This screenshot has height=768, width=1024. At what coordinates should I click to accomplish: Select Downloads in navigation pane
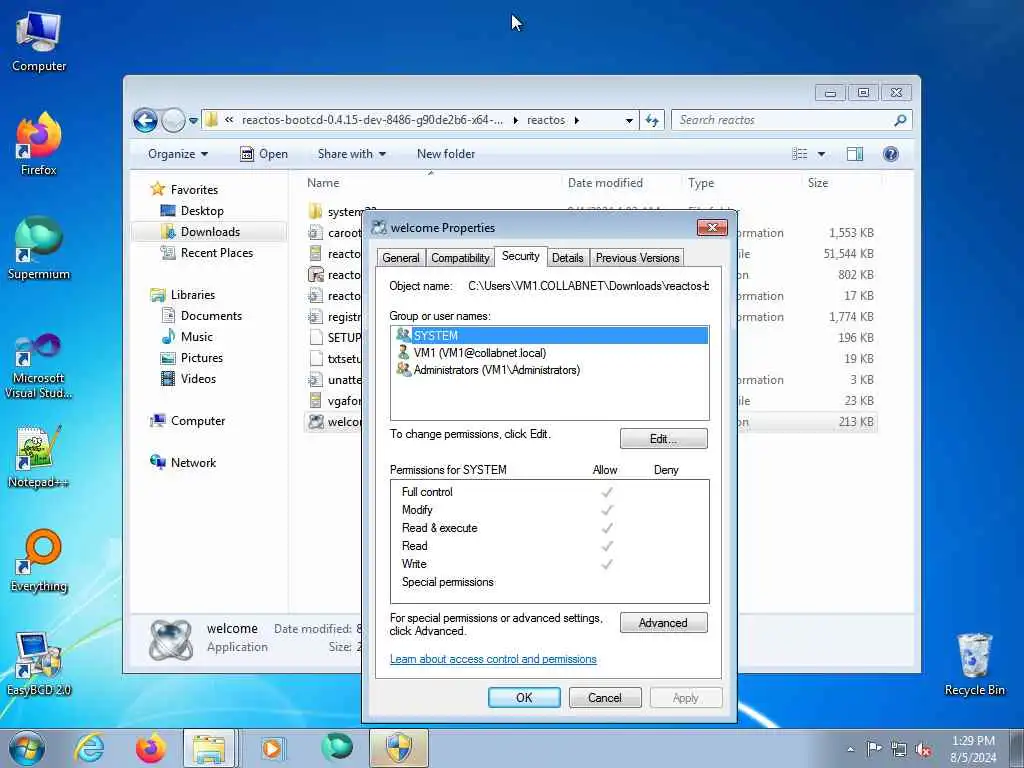[210, 232]
